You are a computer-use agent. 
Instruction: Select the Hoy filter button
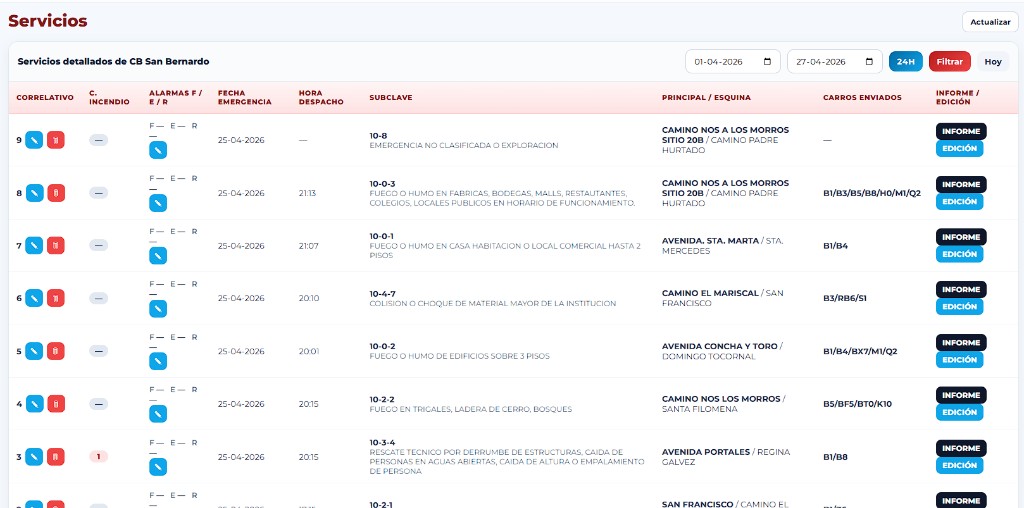click(993, 61)
